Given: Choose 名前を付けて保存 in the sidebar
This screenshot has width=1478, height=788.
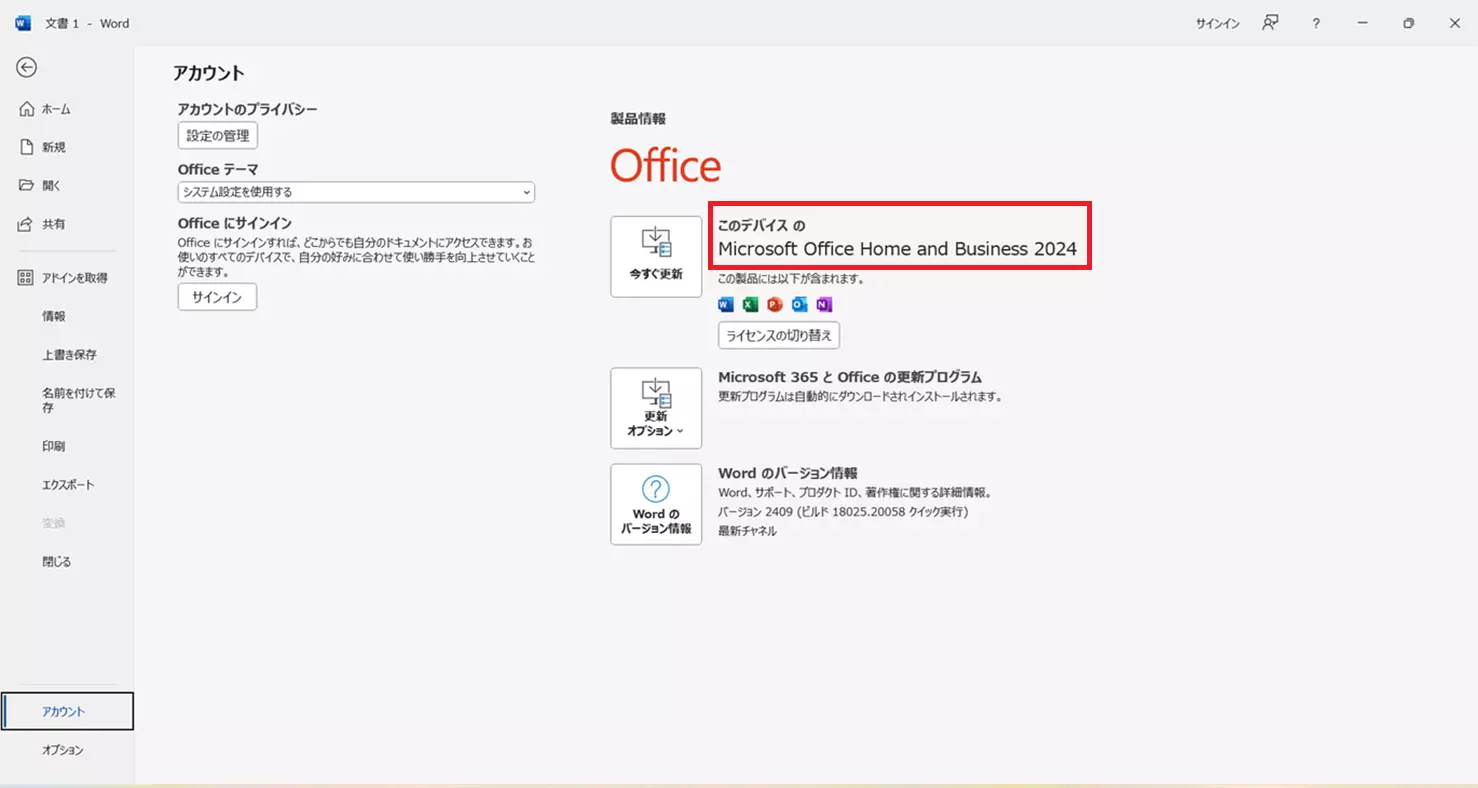Looking at the screenshot, I should pyautogui.click(x=78, y=400).
